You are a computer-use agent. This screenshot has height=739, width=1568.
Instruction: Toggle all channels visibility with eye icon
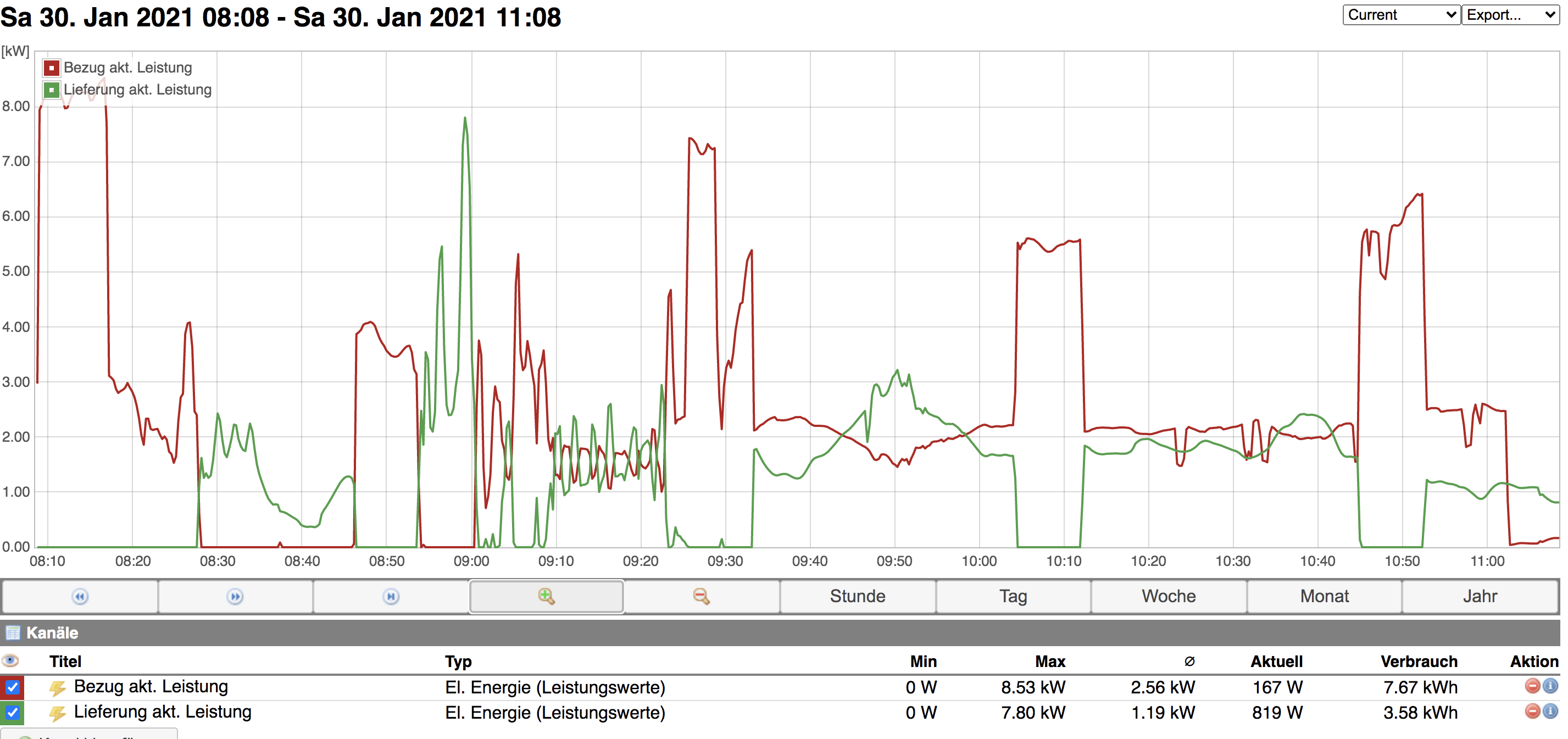pos(10,660)
